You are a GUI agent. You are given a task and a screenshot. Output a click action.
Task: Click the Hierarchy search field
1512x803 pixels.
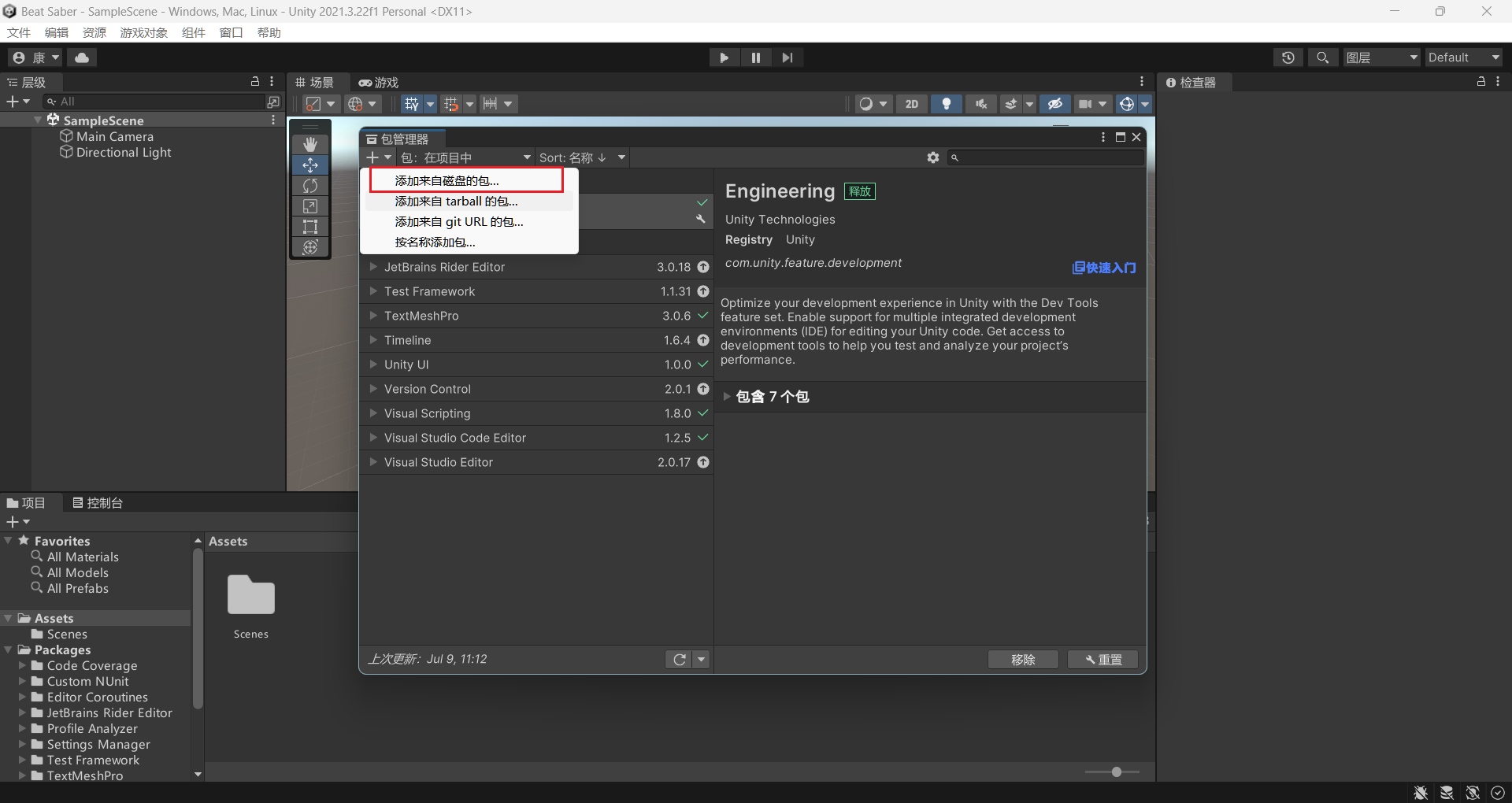coord(155,102)
